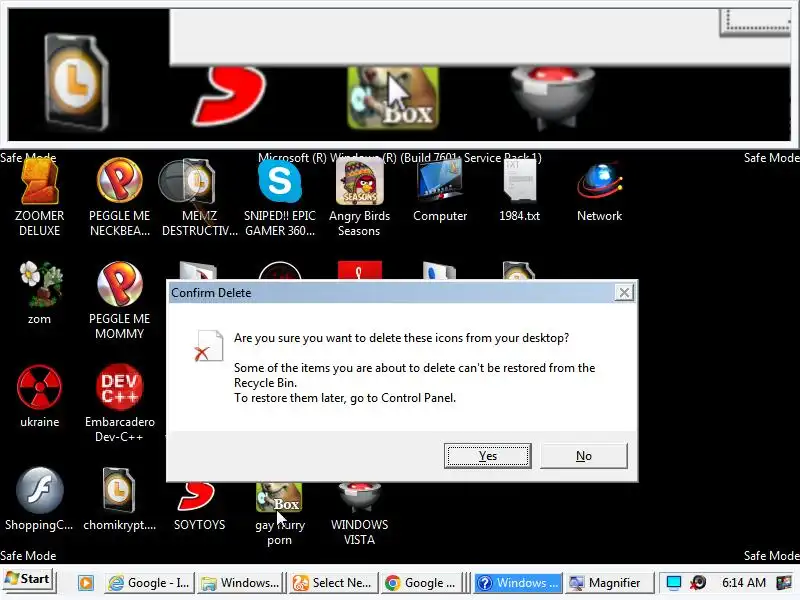The image size is (800, 600).
Task: Click magnified red SOYTOYS logo in Magnifier
Action: click(x=229, y=97)
